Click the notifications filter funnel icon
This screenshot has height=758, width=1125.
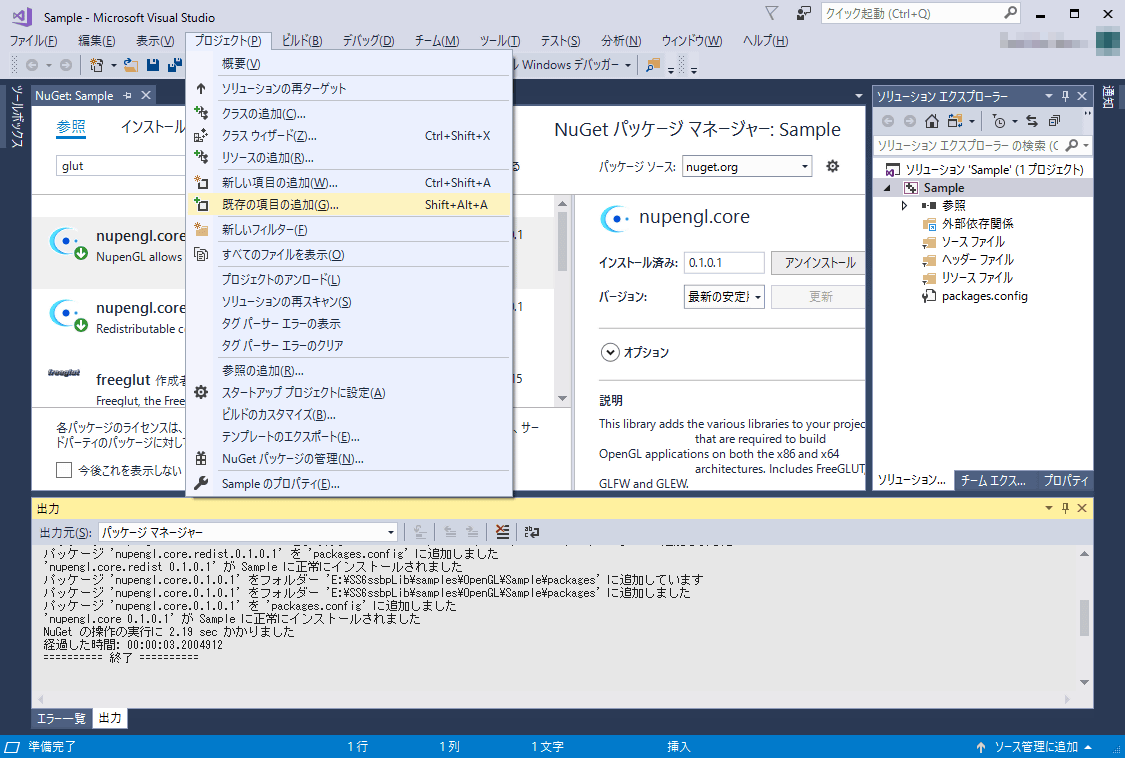pyautogui.click(x=771, y=14)
